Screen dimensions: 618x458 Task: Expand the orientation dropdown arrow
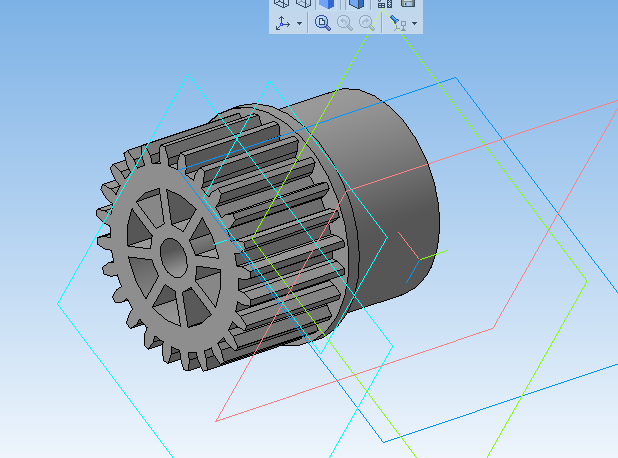click(x=300, y=23)
